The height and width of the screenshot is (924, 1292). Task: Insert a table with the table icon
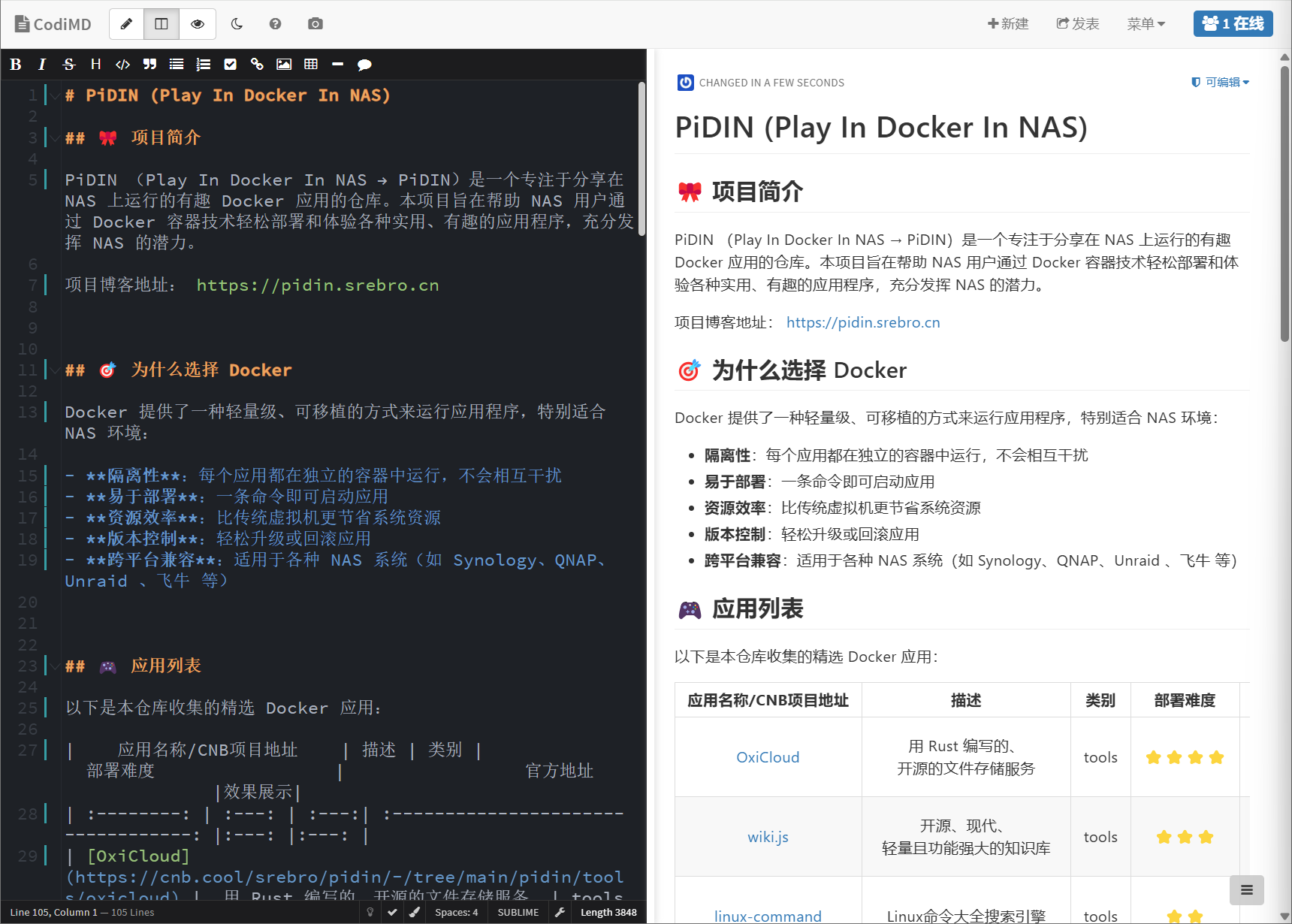(x=311, y=65)
